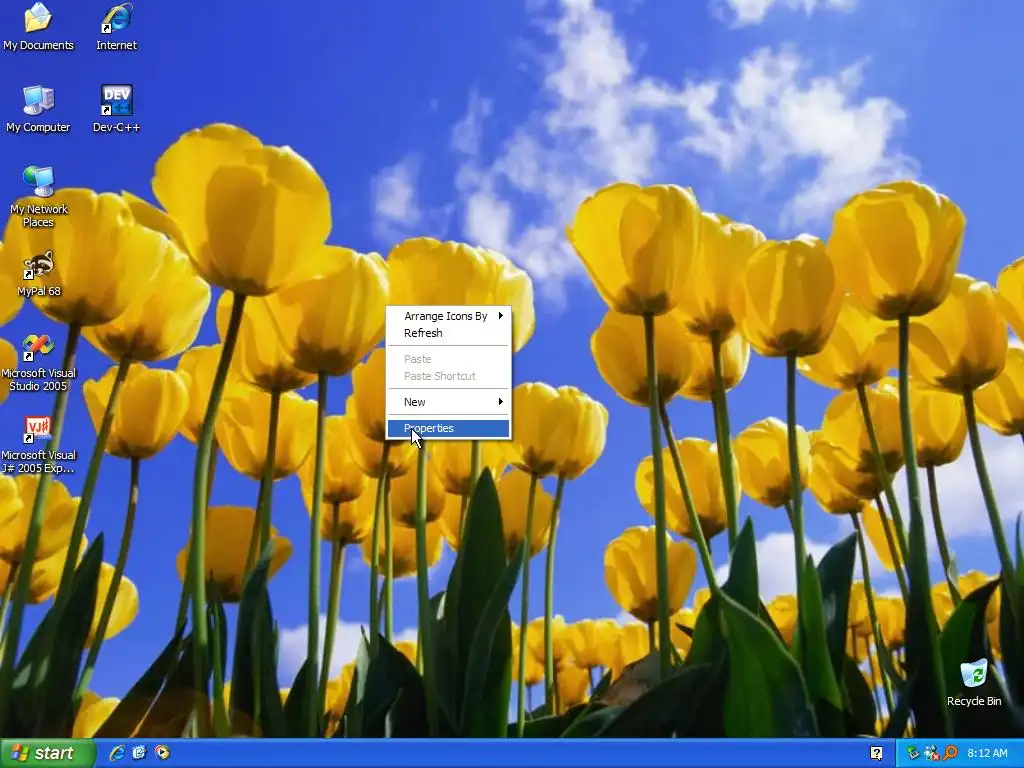1024x768 pixels.
Task: Select the My Network Places icon
Action: (39, 197)
